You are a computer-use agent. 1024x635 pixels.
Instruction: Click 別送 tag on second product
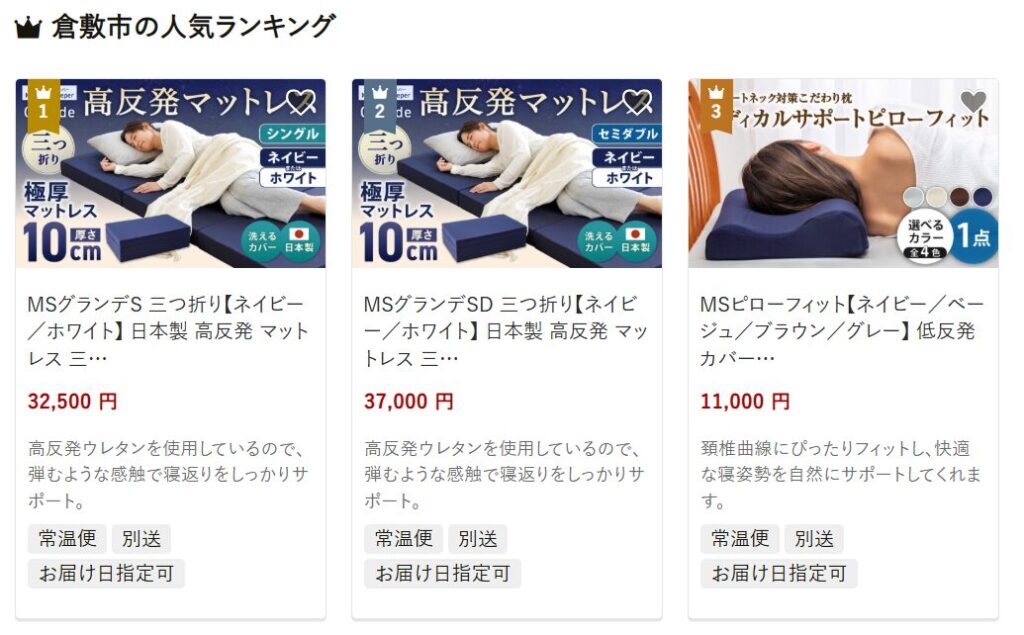tap(478, 539)
